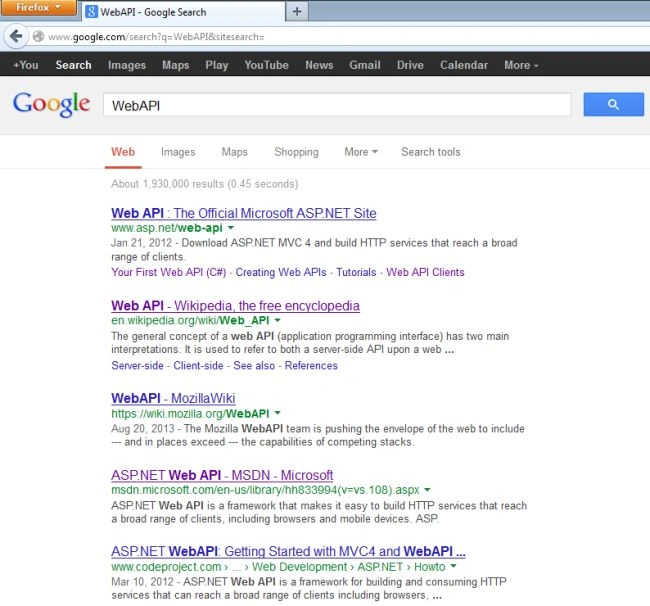Follow the Creating Web APIs sitelink
650x606 pixels.
point(281,272)
